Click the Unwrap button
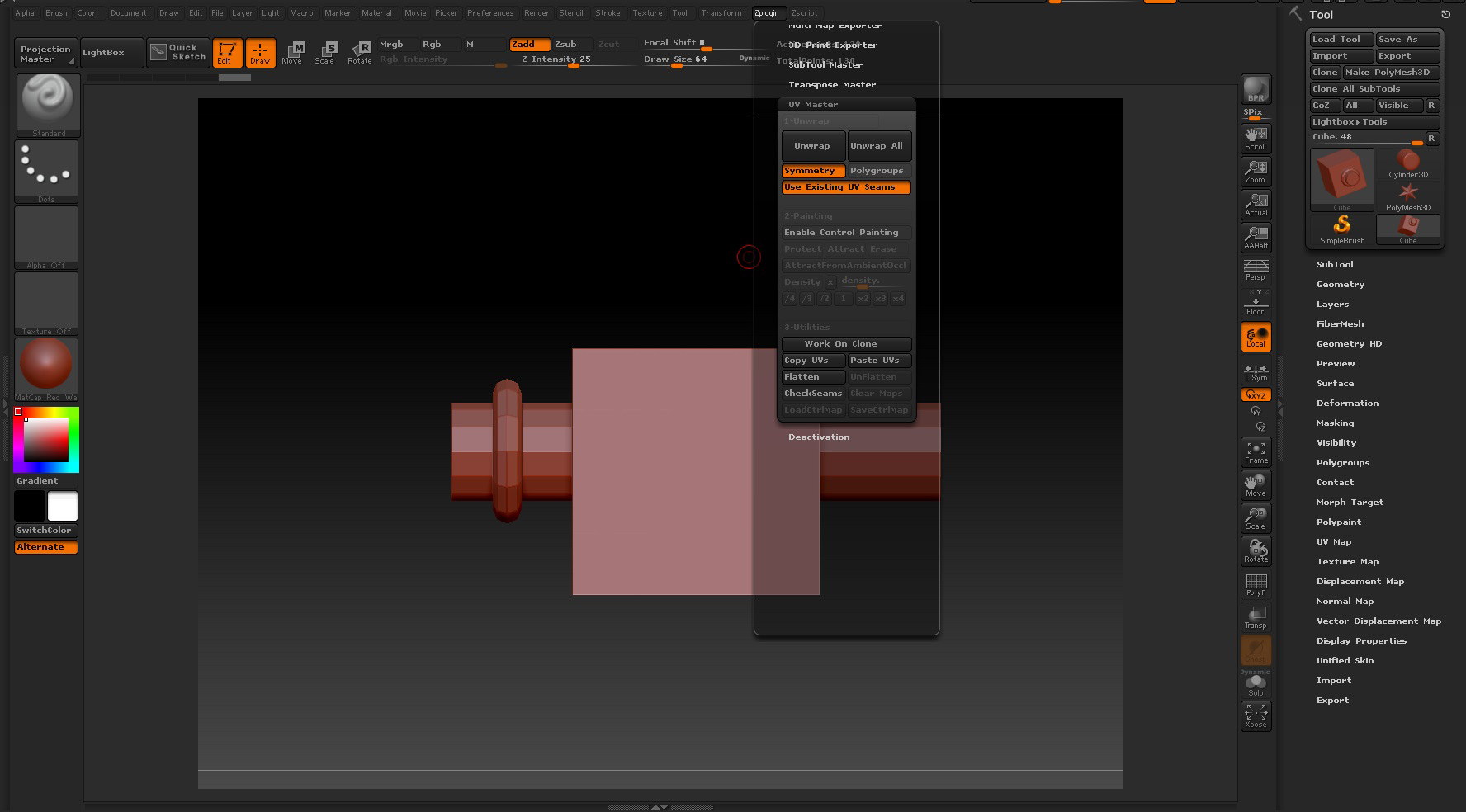This screenshot has width=1466, height=812. coord(812,146)
